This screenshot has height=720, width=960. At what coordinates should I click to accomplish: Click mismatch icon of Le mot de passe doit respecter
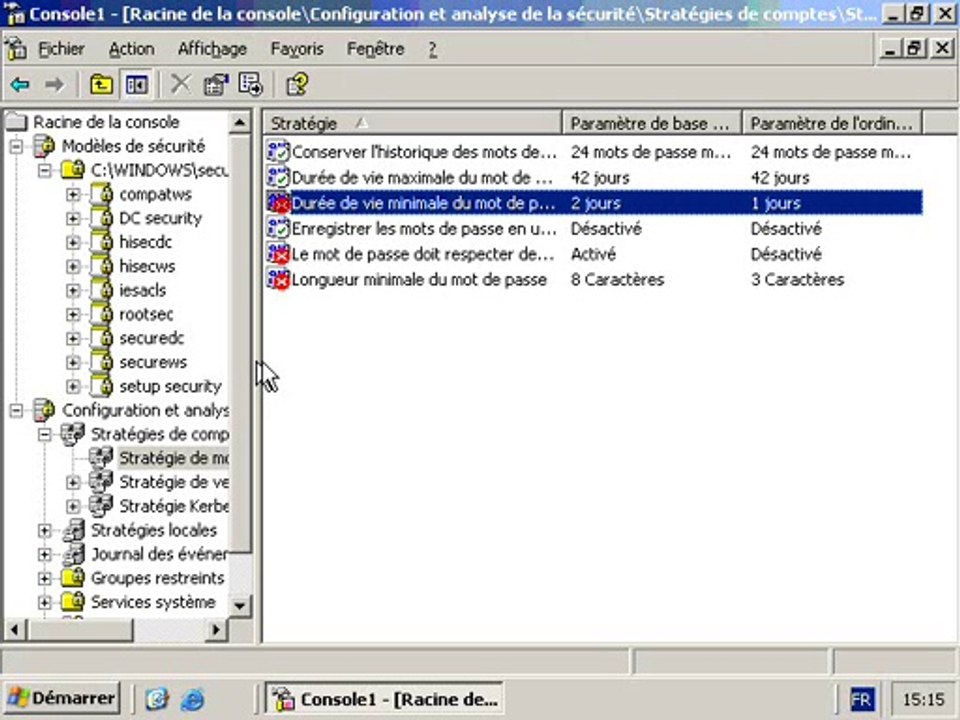[x=279, y=254]
